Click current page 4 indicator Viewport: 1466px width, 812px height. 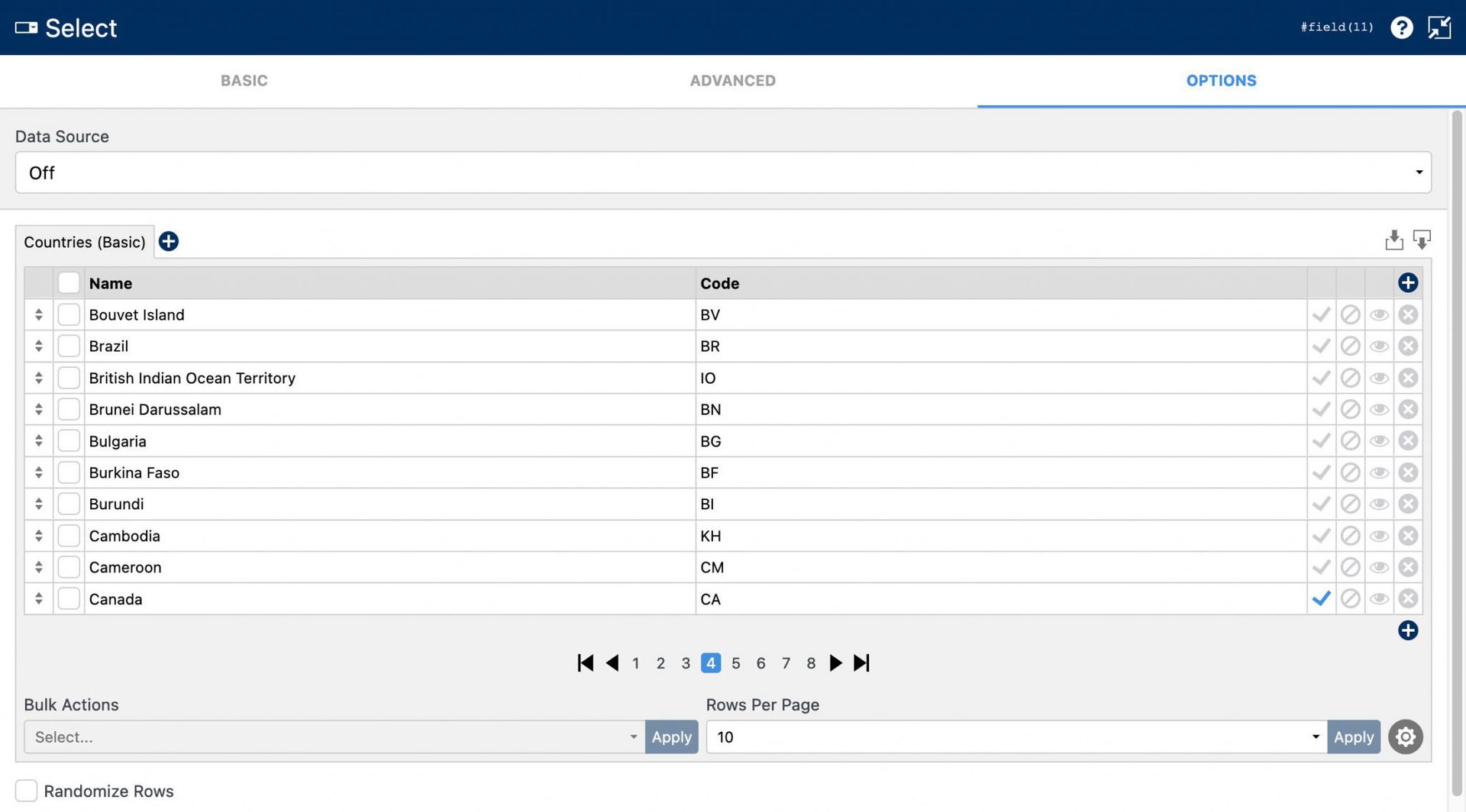click(711, 663)
